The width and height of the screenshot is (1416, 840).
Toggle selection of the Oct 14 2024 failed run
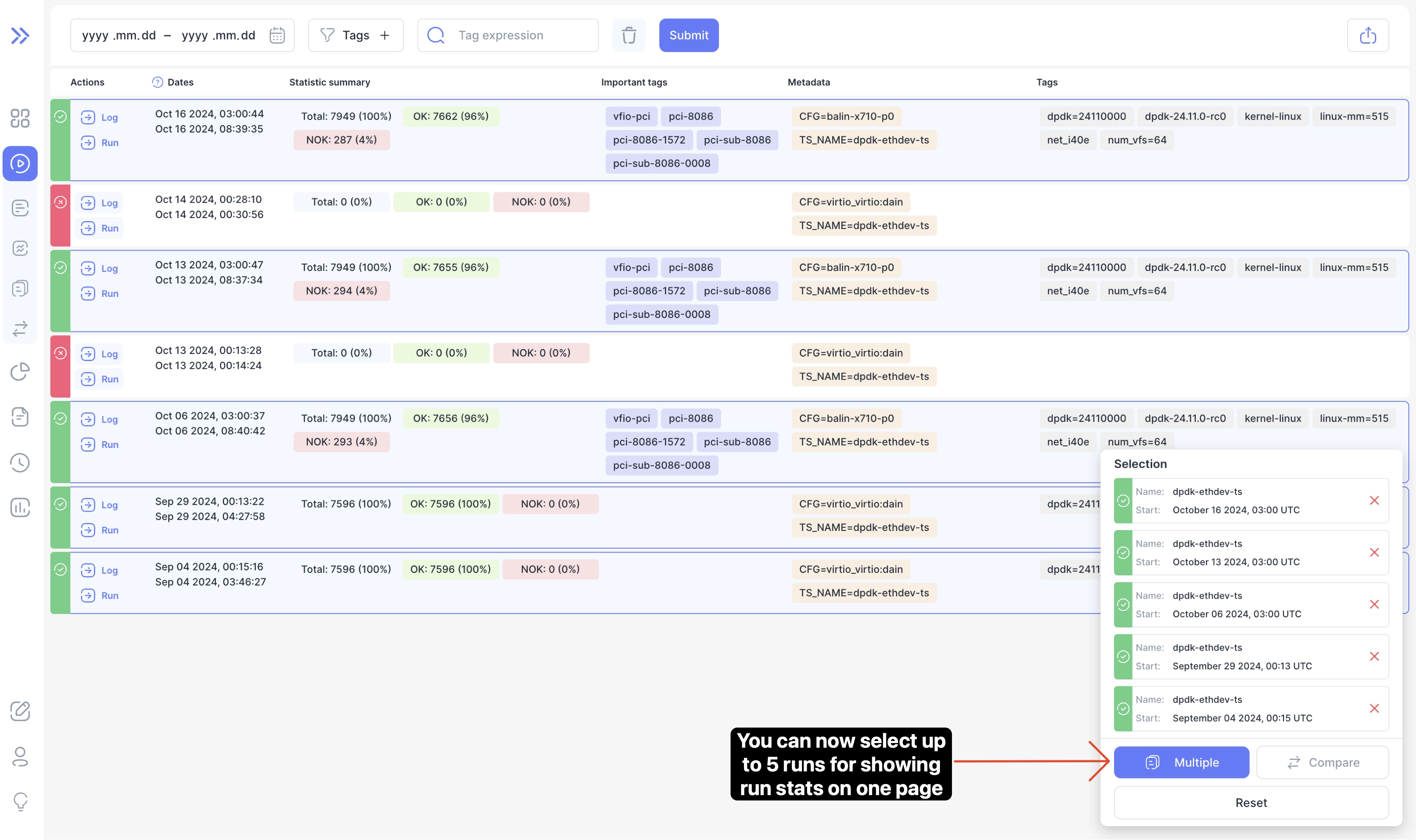(x=60, y=203)
